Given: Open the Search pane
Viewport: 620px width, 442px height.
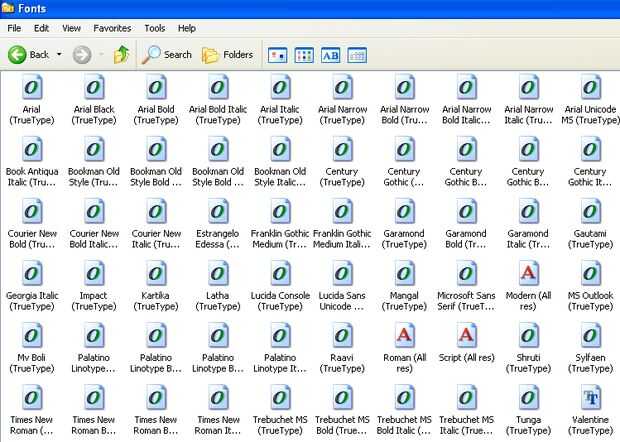Looking at the screenshot, I should 167,55.
